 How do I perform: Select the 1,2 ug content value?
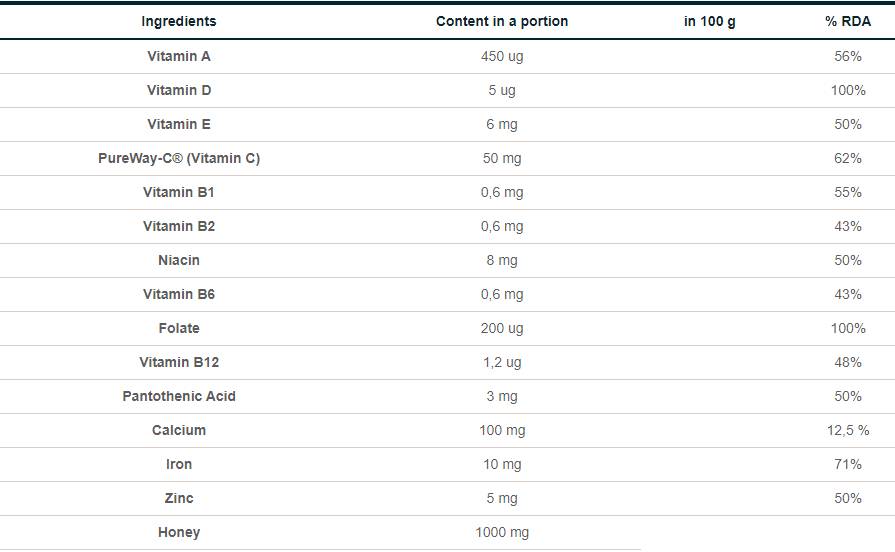tap(501, 362)
